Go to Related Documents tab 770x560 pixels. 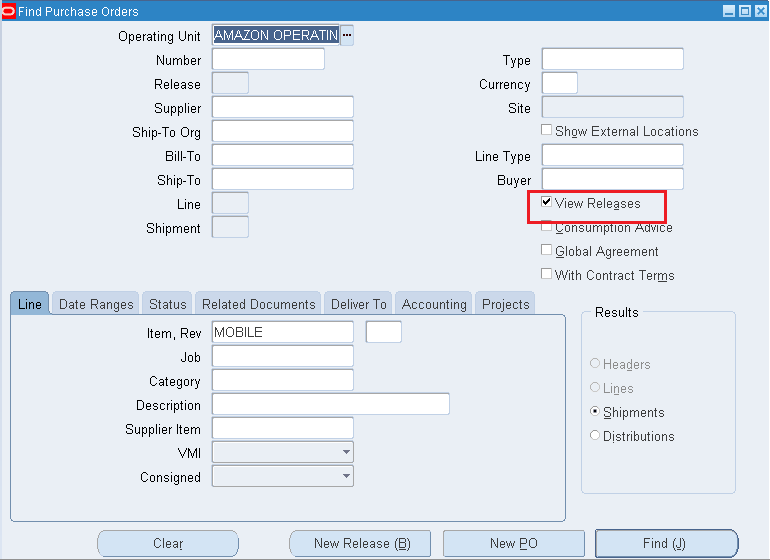pyautogui.click(x=258, y=304)
